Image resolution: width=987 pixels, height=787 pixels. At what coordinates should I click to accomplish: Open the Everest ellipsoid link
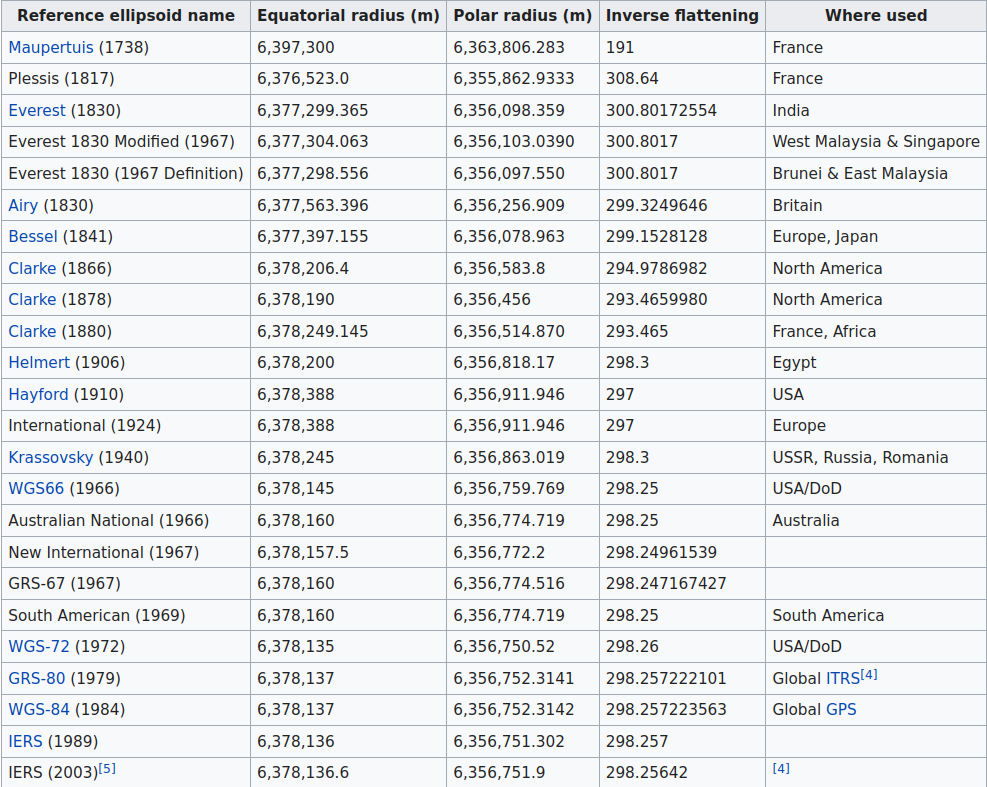[x=37, y=111]
